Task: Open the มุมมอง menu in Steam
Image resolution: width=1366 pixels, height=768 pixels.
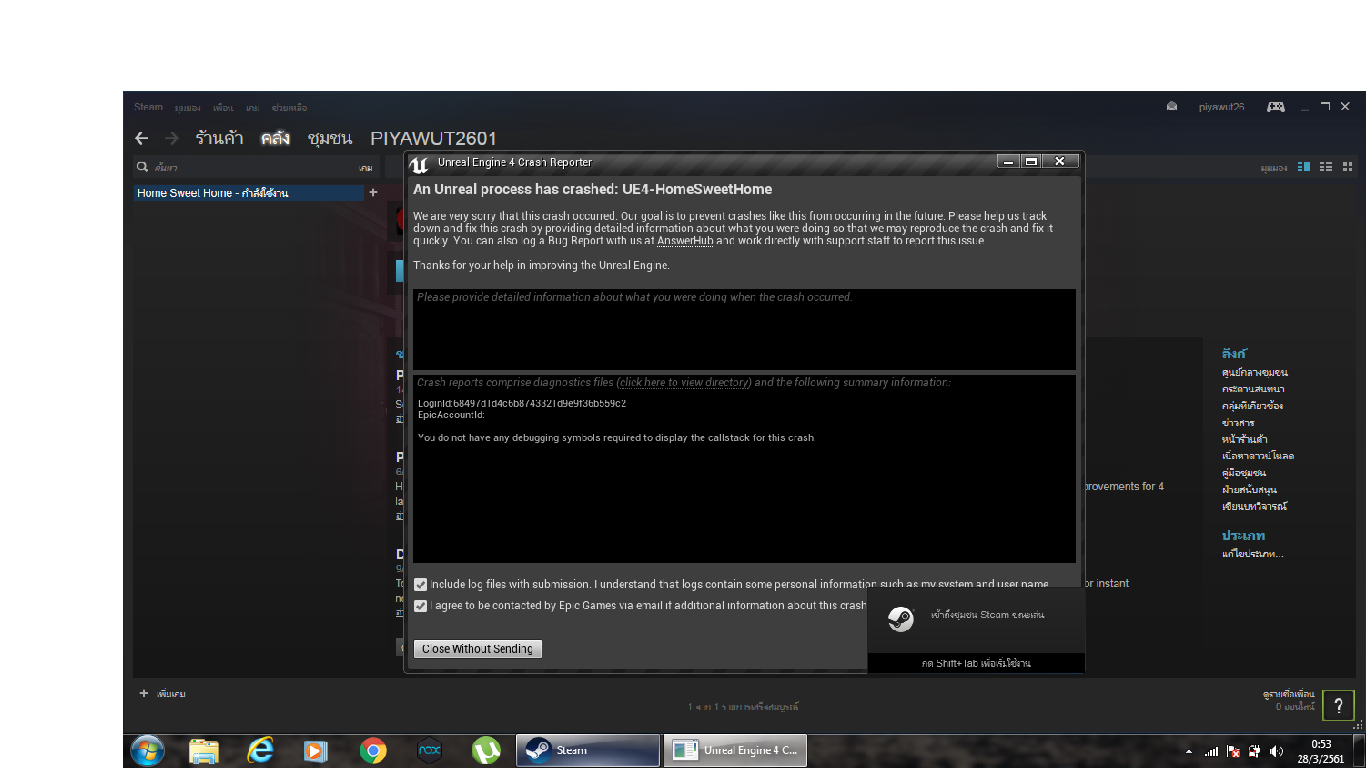Action: click(x=187, y=107)
